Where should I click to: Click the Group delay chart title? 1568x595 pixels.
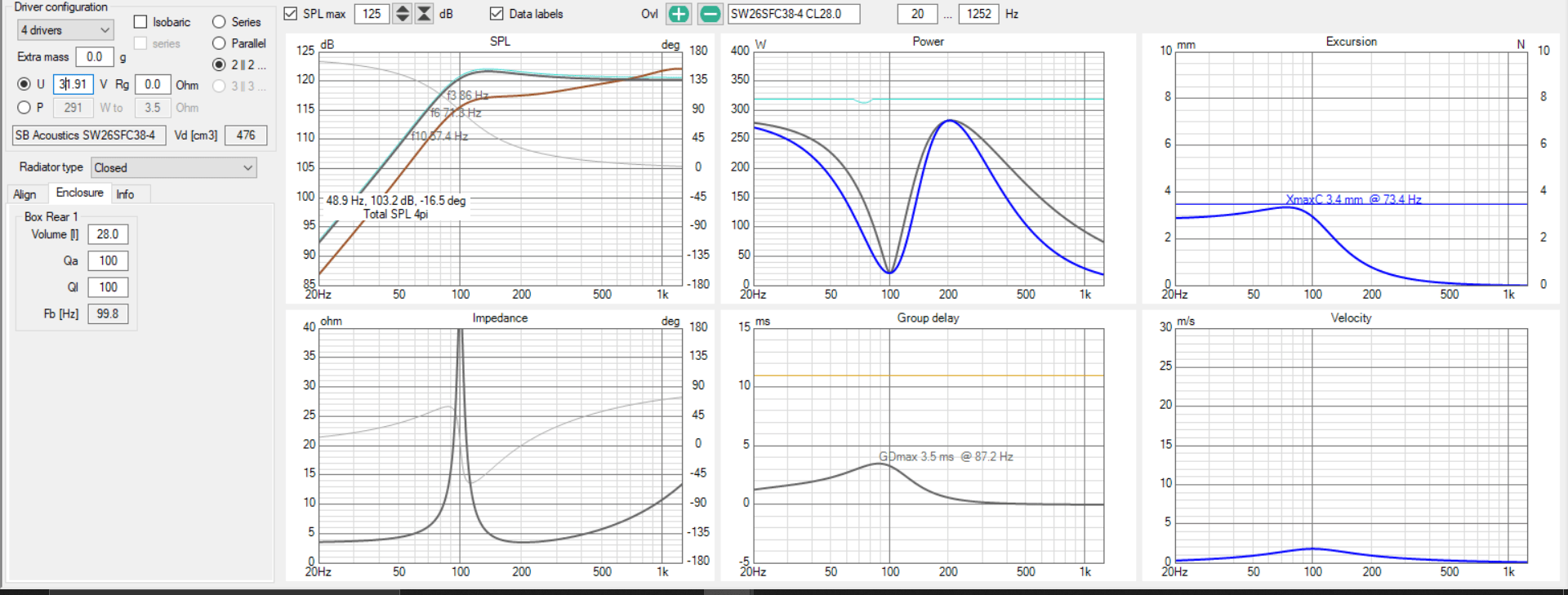928,318
